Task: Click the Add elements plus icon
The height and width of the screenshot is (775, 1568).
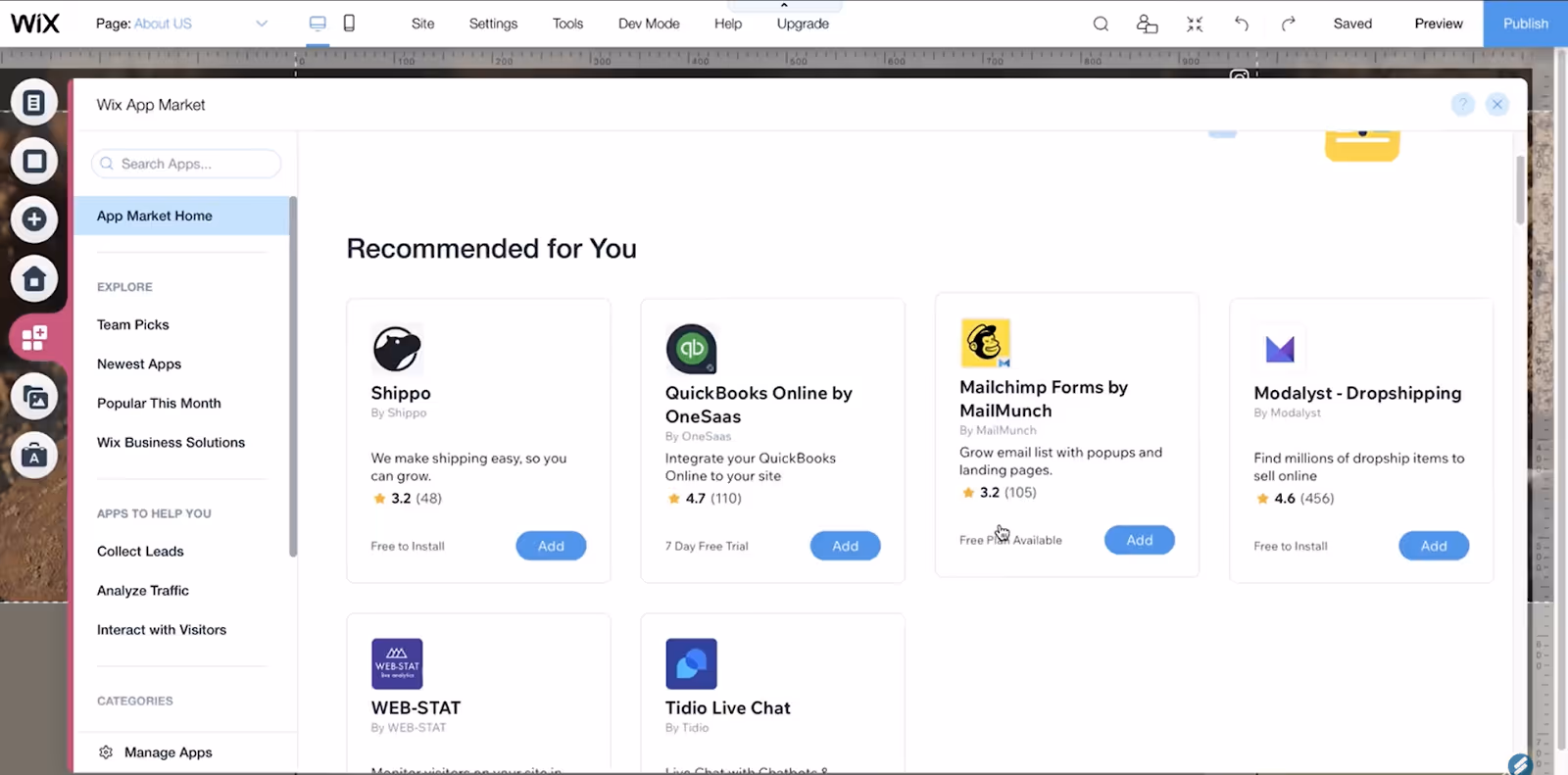Action: coord(34,219)
